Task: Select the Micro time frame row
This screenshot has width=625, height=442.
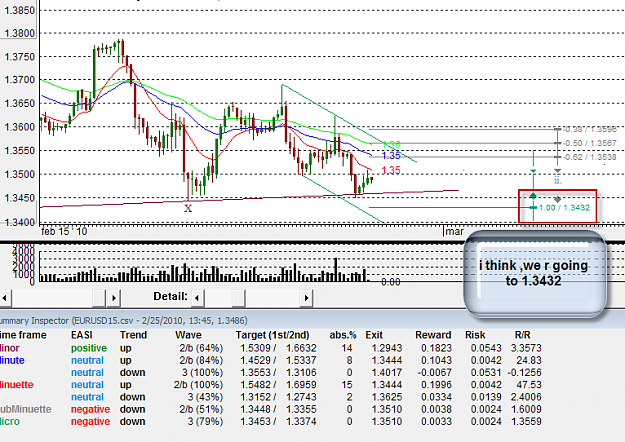Action: 271,422
